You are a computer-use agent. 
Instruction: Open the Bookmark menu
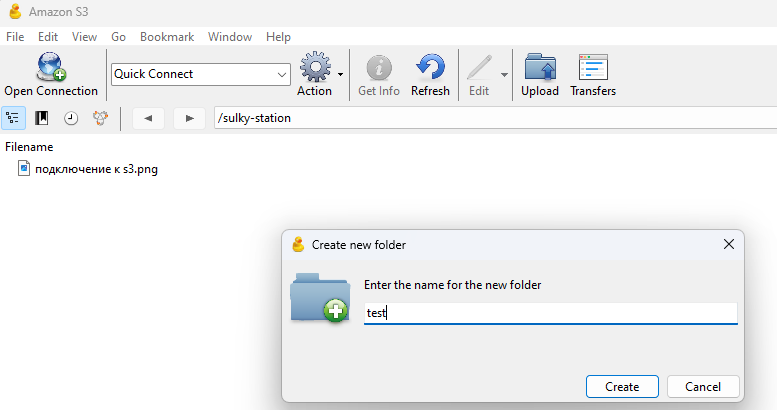coord(166,37)
